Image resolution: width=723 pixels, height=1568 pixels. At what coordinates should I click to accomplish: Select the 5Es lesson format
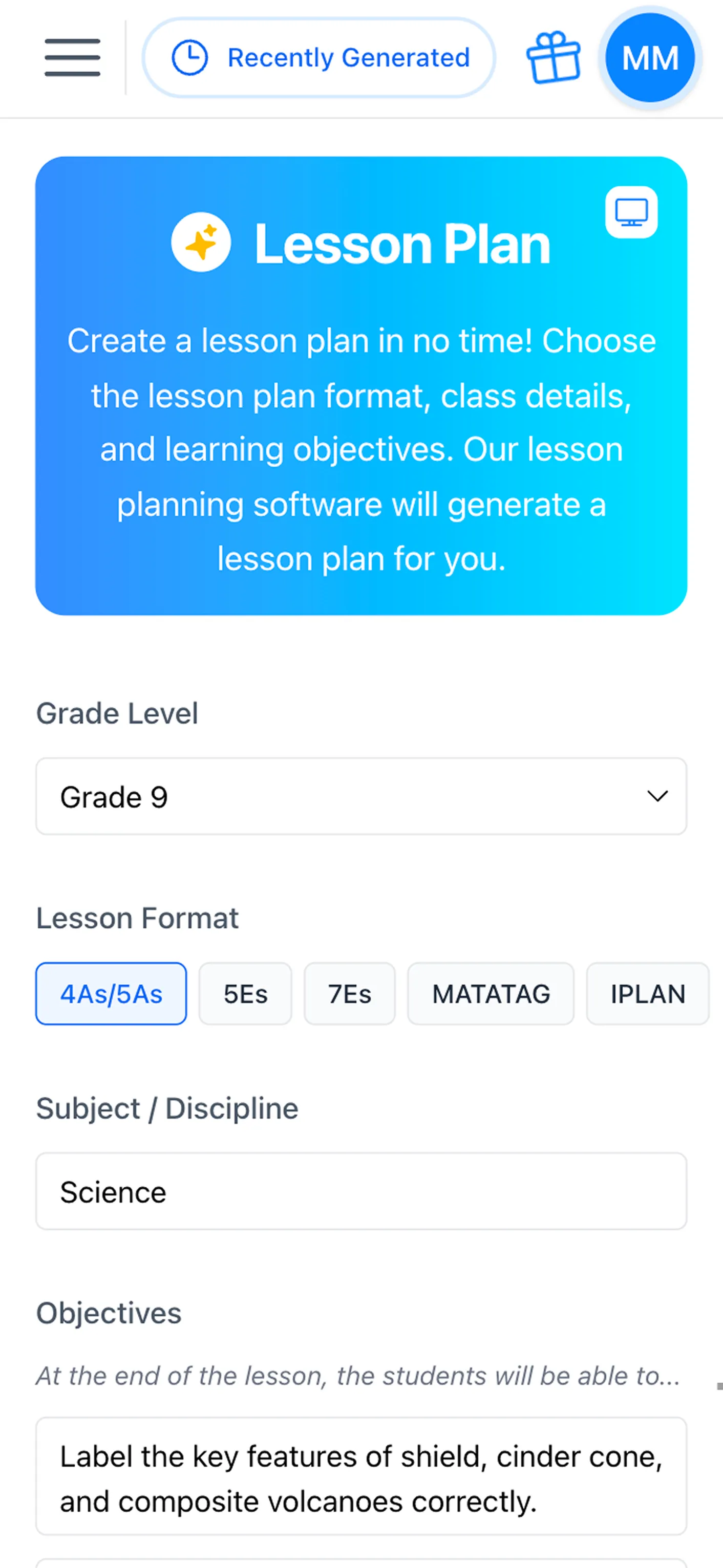(245, 993)
